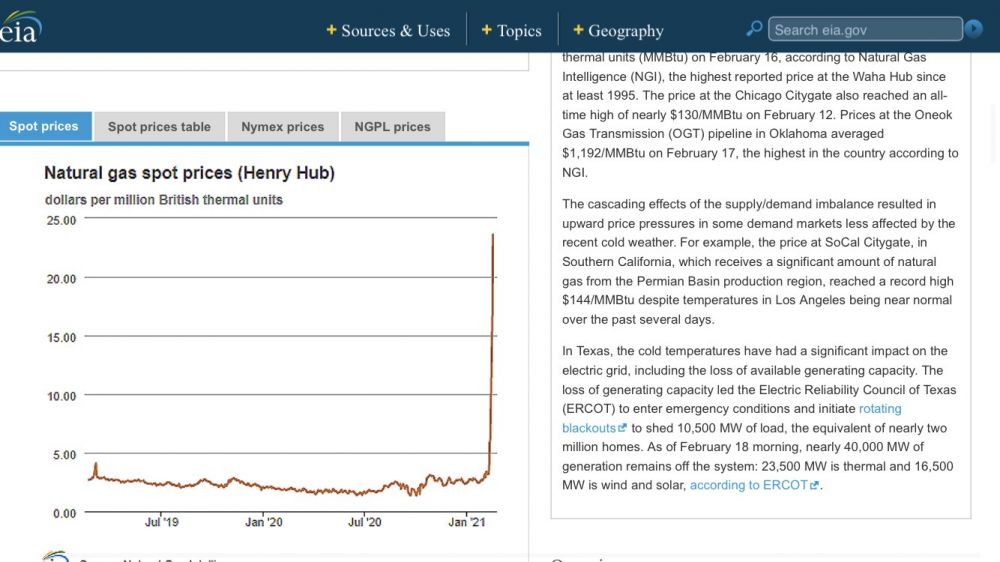The height and width of the screenshot is (562, 1000).
Task: Click the chart line near Jul '20
Action: (365, 490)
